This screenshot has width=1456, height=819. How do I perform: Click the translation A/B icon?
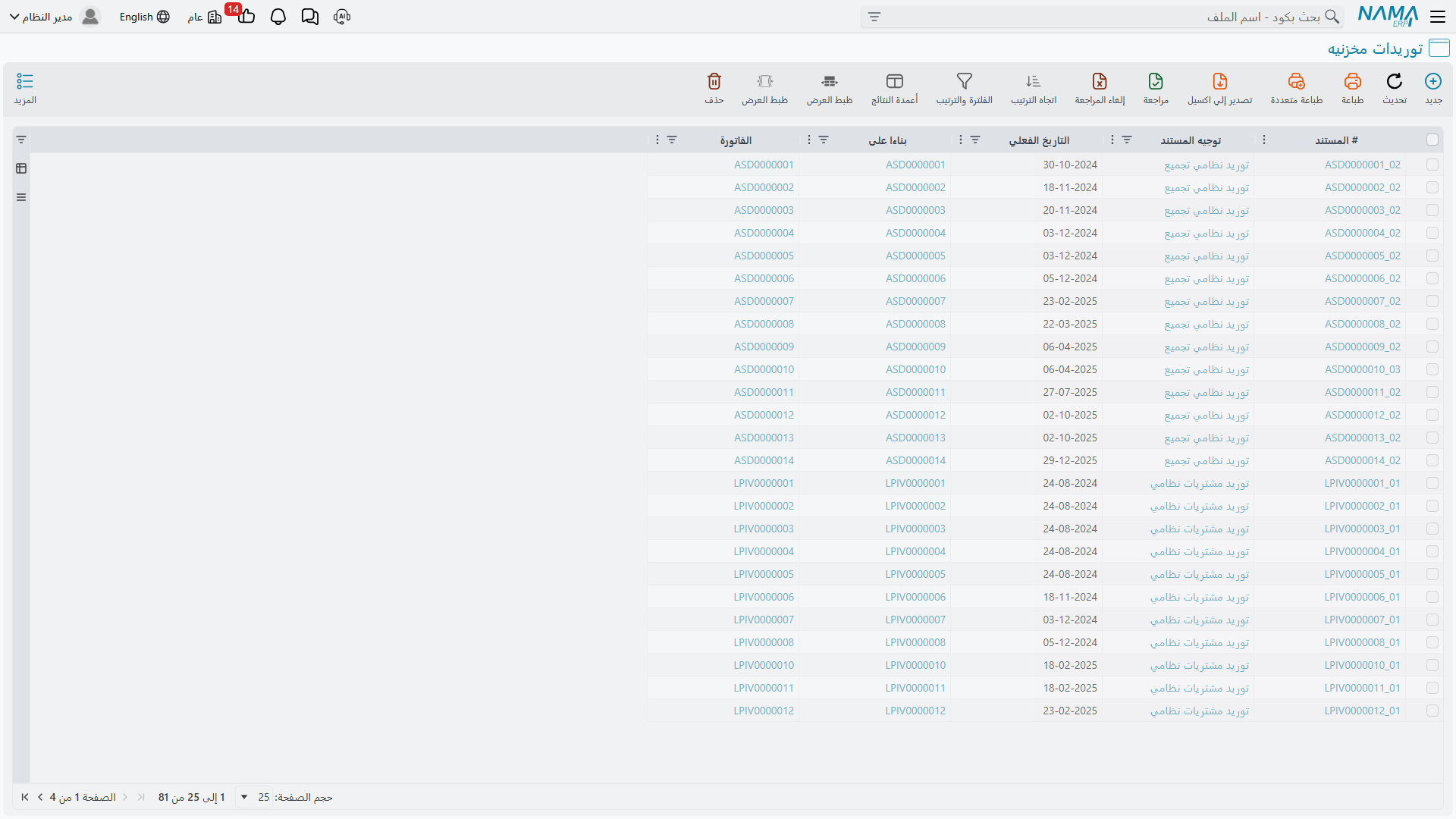tap(342, 17)
